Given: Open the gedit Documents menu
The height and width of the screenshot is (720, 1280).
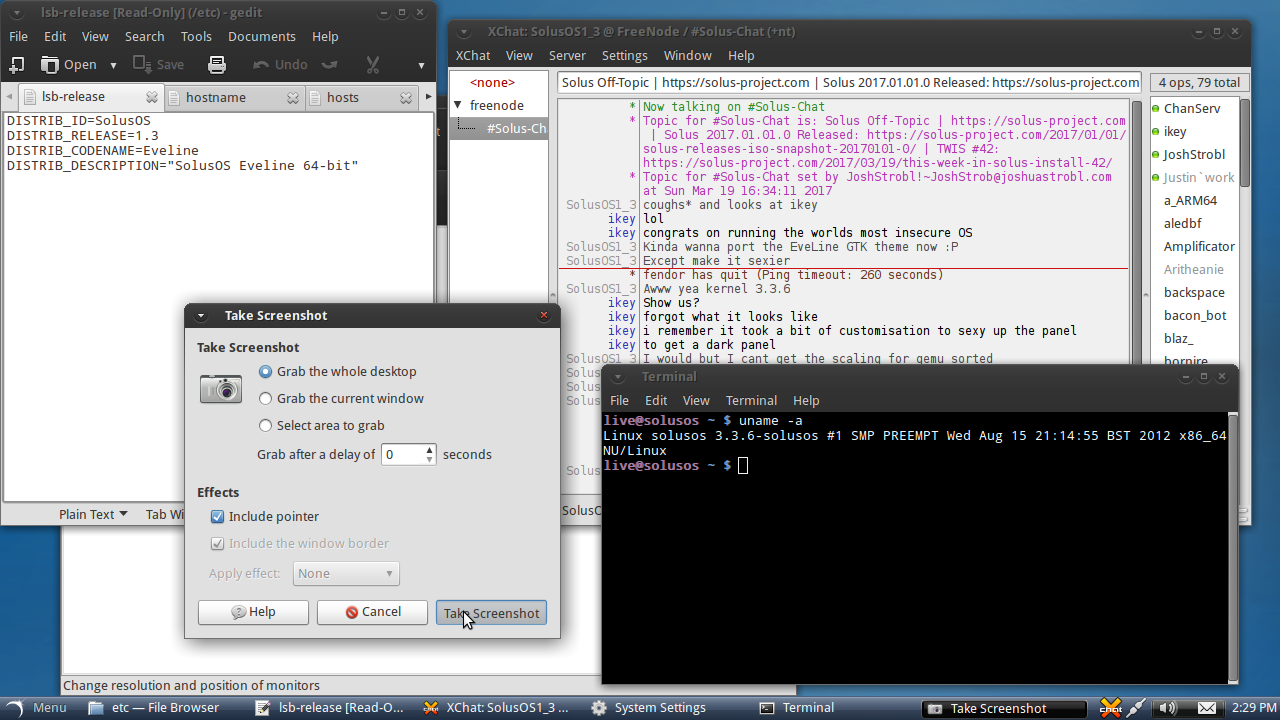Looking at the screenshot, I should tap(262, 36).
